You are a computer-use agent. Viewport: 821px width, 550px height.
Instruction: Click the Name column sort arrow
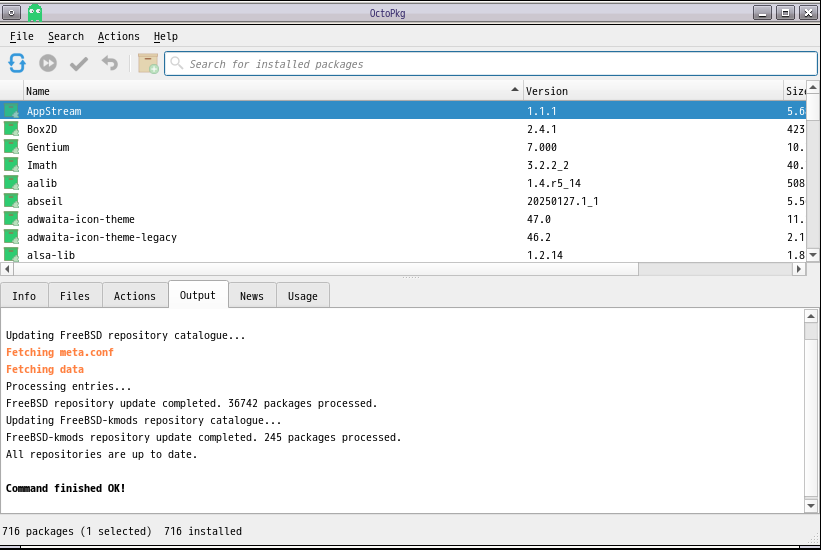515,90
